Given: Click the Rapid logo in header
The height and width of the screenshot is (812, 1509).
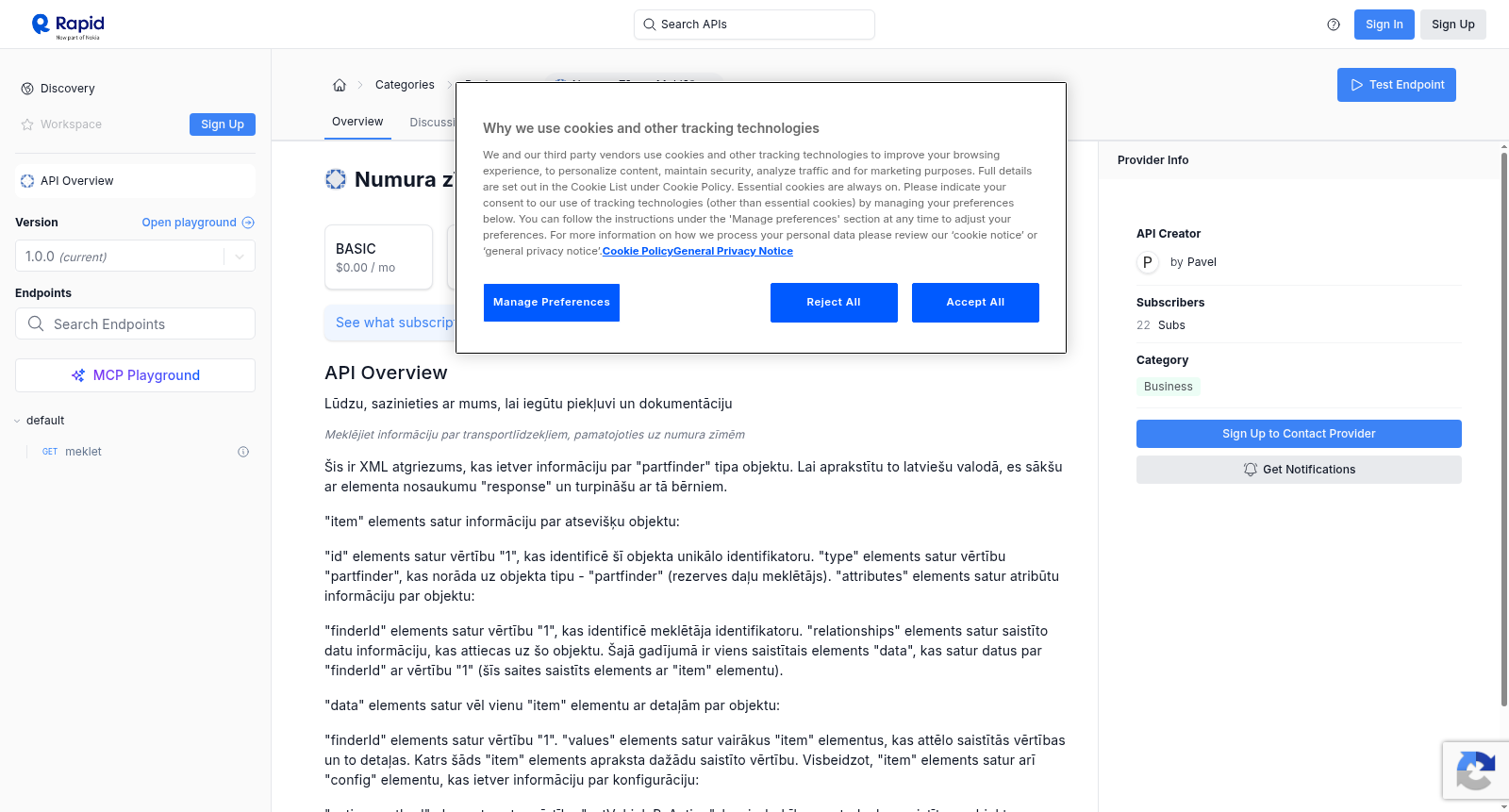Looking at the screenshot, I should 68,25.
